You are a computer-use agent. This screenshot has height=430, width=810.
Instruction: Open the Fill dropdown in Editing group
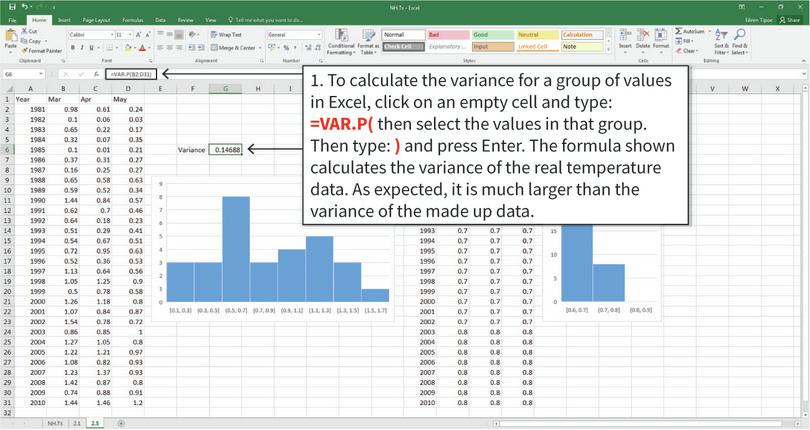[x=687, y=41]
